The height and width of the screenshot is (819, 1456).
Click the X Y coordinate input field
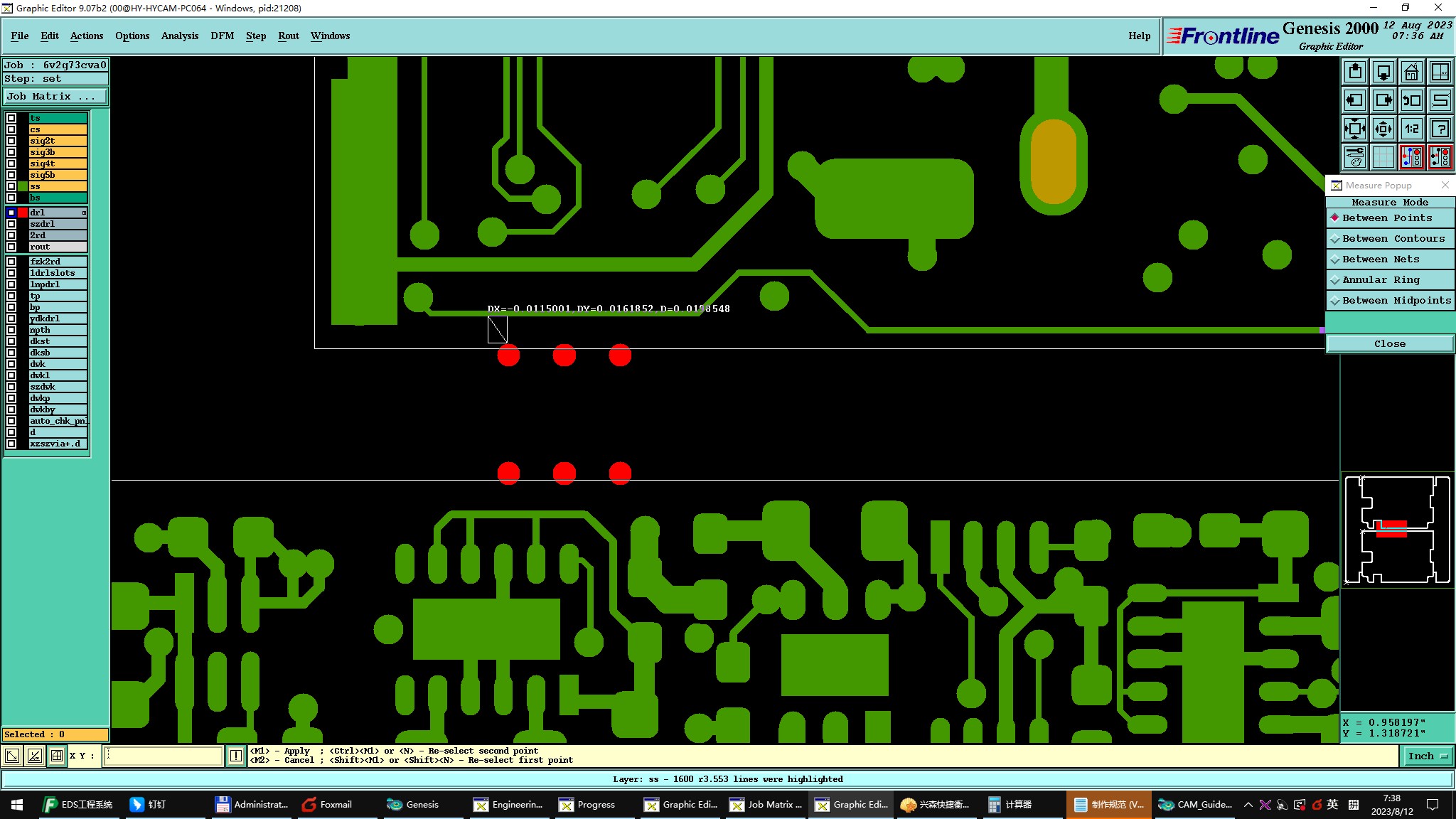coord(164,756)
